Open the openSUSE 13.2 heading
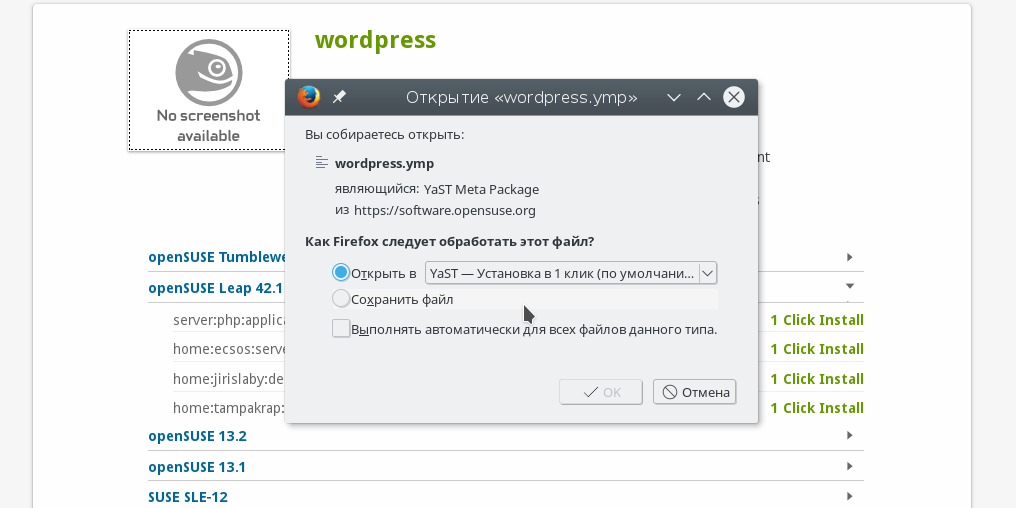Image resolution: width=1016 pixels, height=508 pixels. click(x=198, y=436)
